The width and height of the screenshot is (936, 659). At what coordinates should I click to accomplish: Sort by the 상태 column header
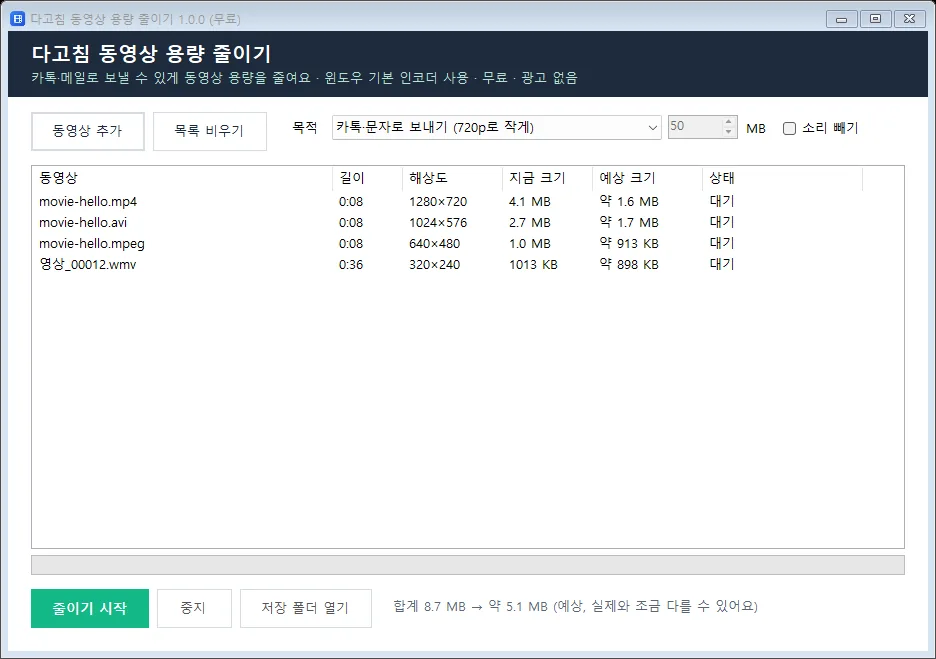coord(782,178)
